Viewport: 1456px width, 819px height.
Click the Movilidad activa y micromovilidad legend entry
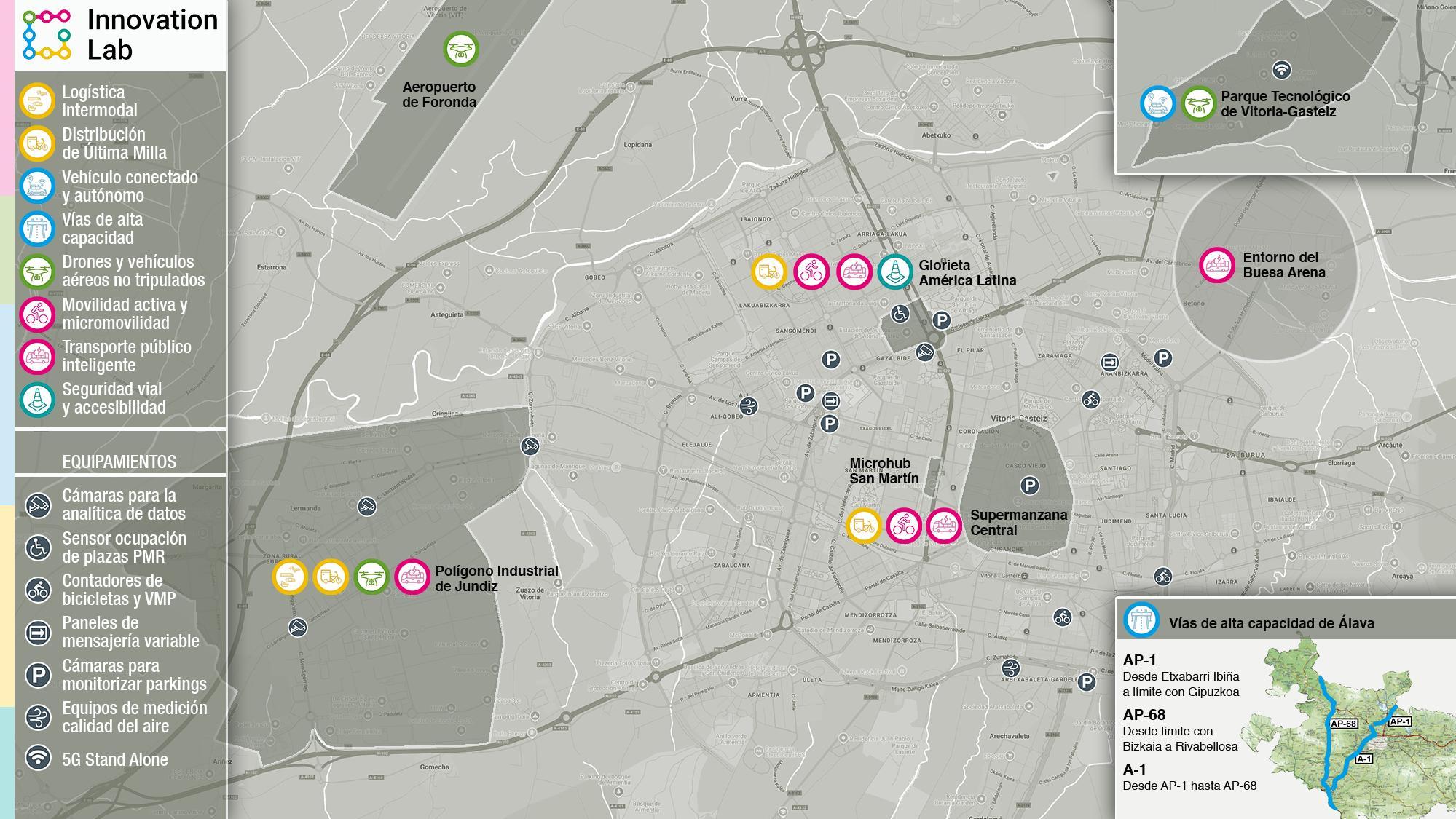125,314
